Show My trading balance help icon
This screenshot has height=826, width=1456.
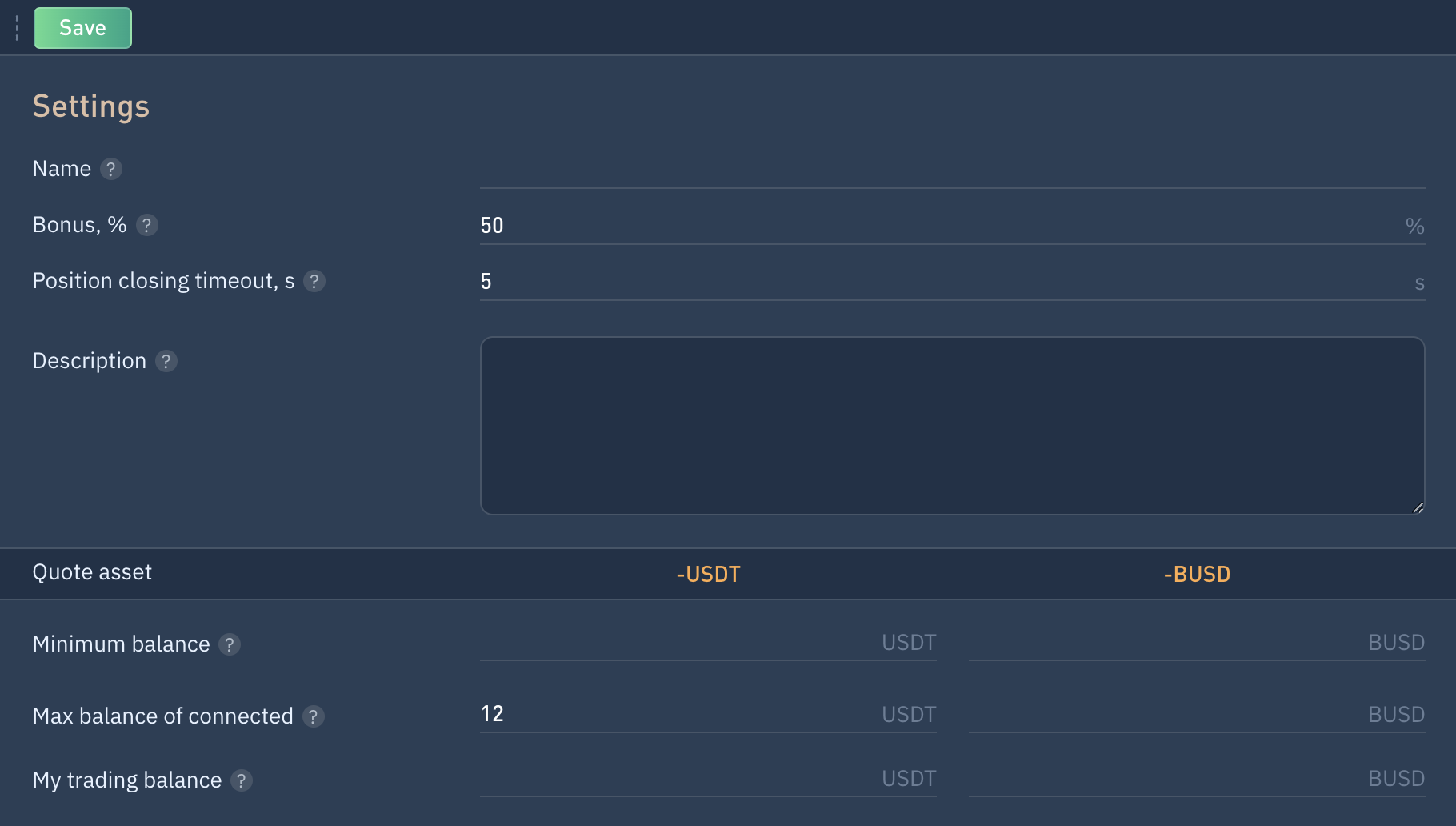(241, 780)
